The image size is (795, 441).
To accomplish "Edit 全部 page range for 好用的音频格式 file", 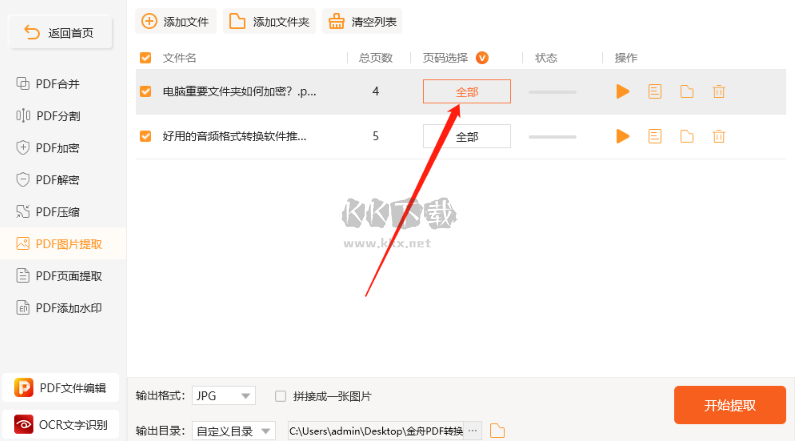I will point(467,136).
